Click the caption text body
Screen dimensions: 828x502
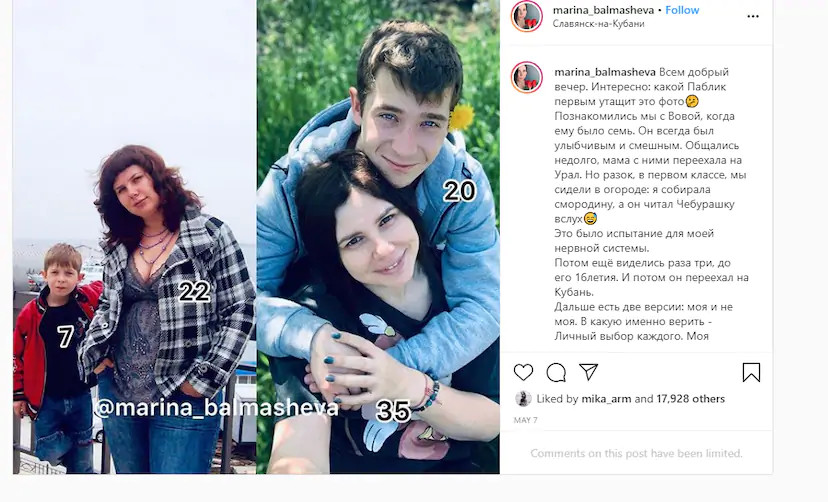tap(651, 204)
